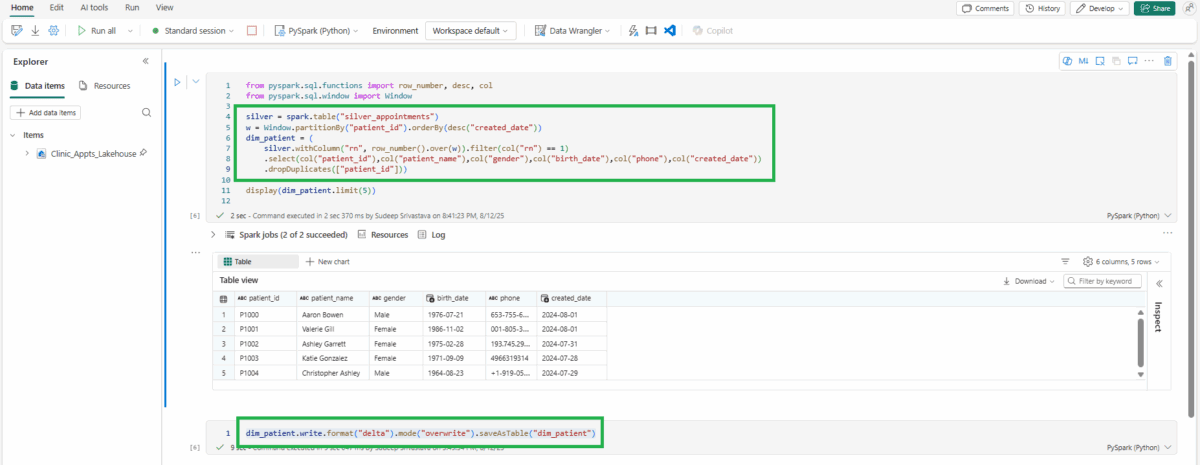Image resolution: width=1200 pixels, height=465 pixels.
Task: Collapse the Inspect side panel
Action: pos(1160,283)
